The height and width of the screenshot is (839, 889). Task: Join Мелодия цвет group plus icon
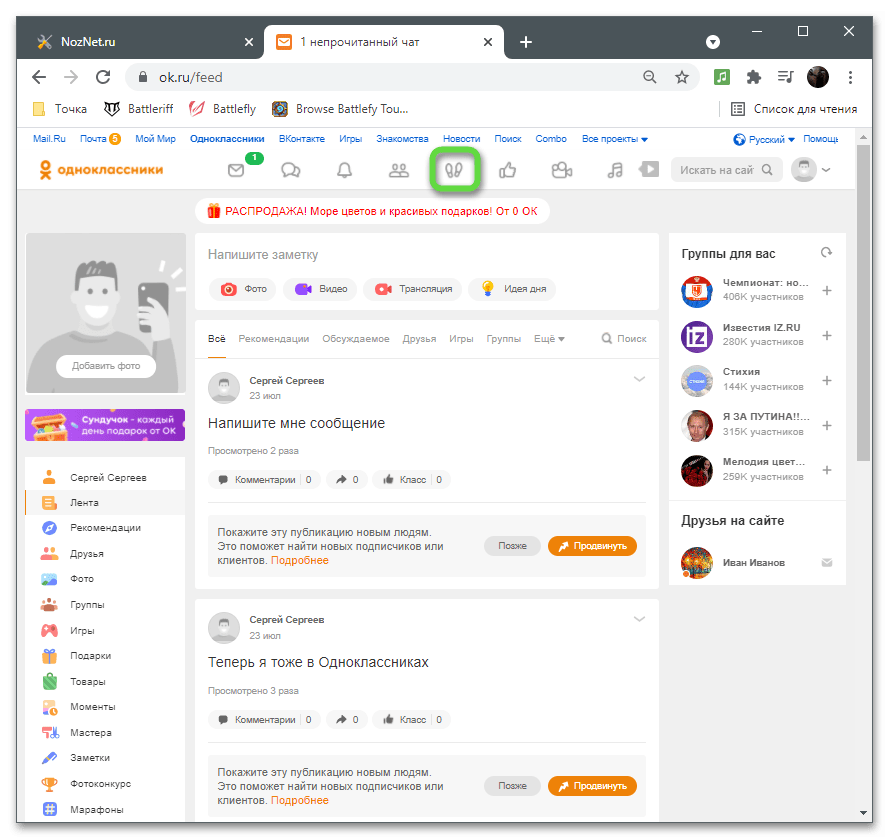tap(827, 470)
